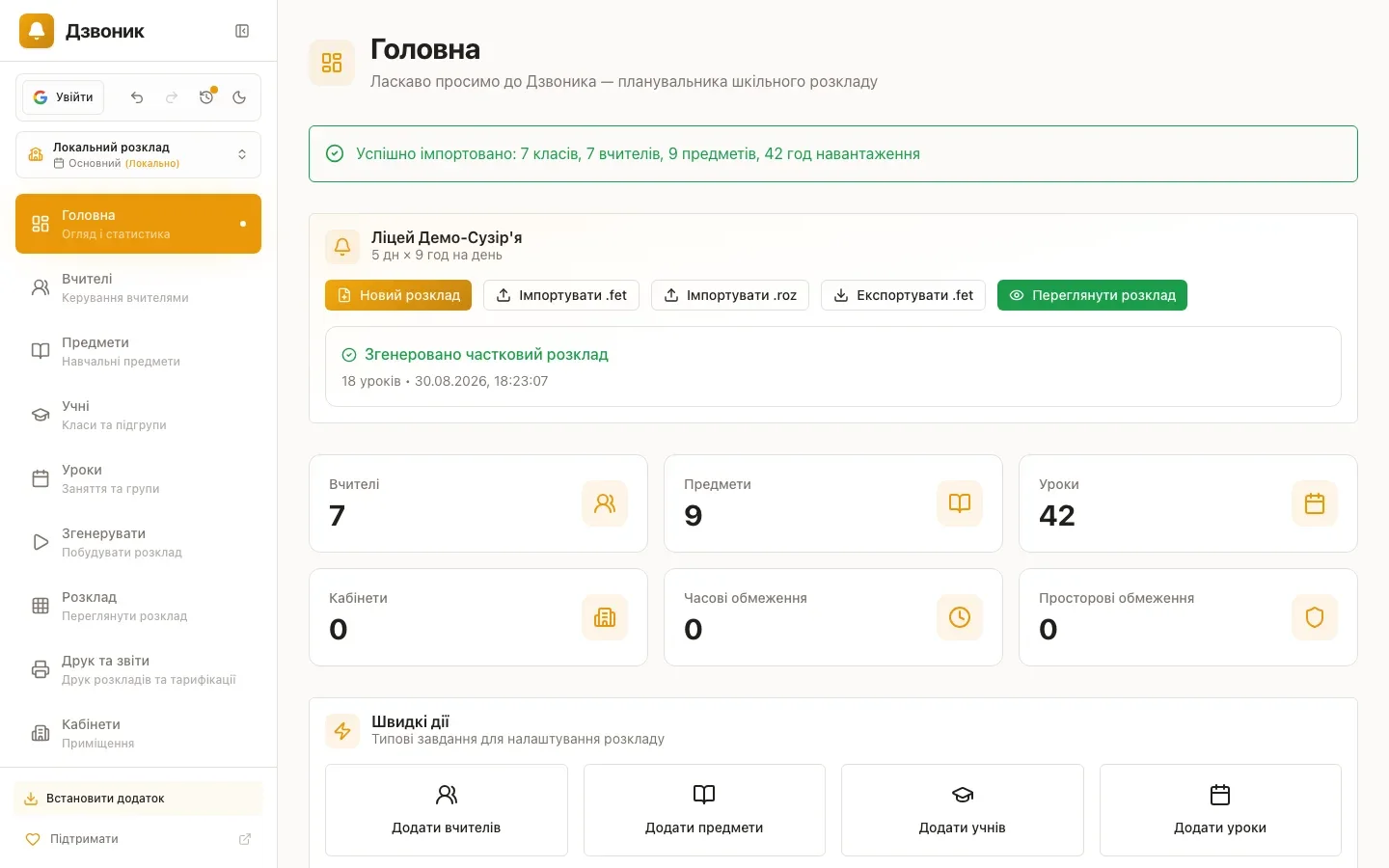Click Переглянути розклад
The height and width of the screenshot is (868, 1389).
pyautogui.click(x=1092, y=295)
